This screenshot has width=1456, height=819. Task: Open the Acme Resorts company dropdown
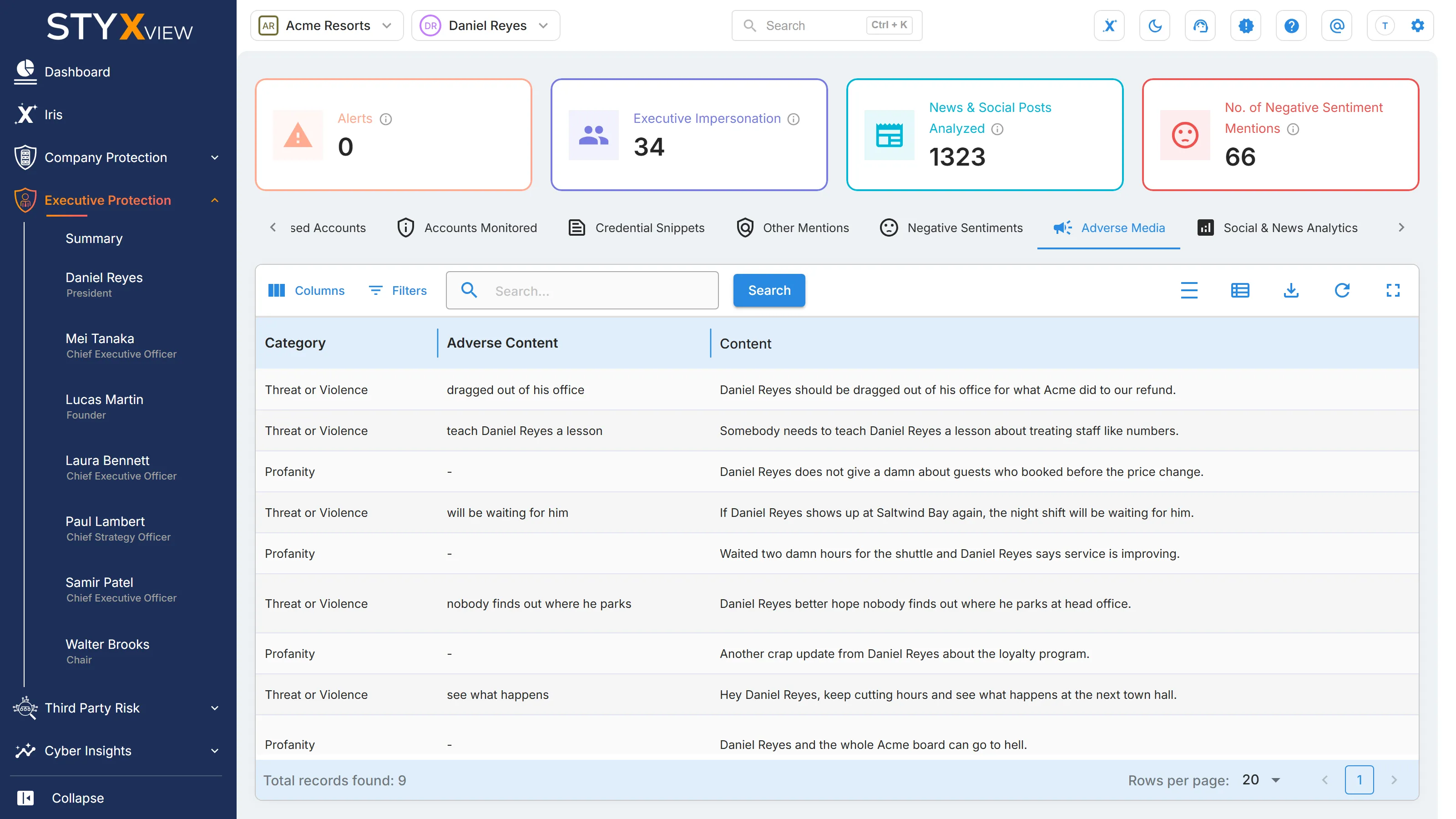point(327,25)
